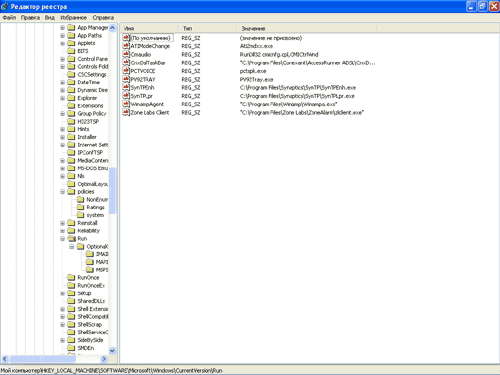Collapse the policies key

[62, 192]
